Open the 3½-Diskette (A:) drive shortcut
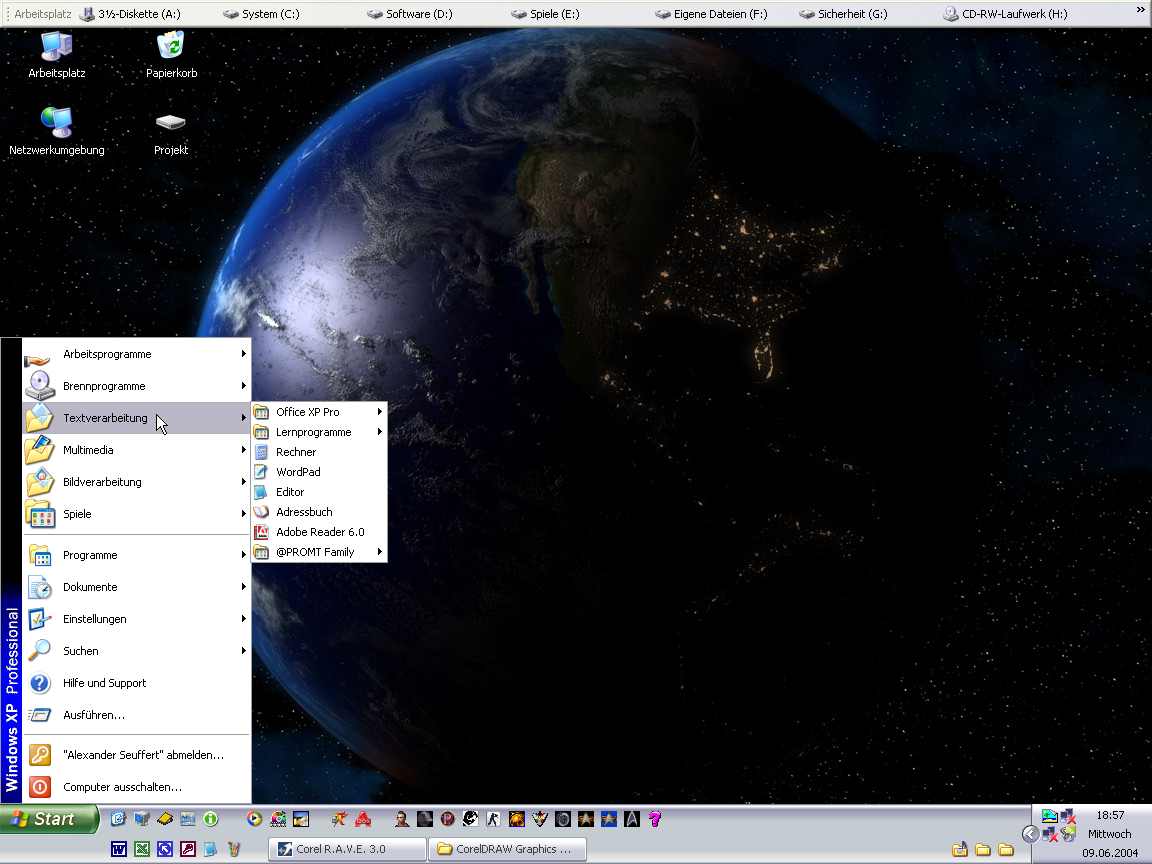Screen dimensions: 1152x864 [x=130, y=14]
